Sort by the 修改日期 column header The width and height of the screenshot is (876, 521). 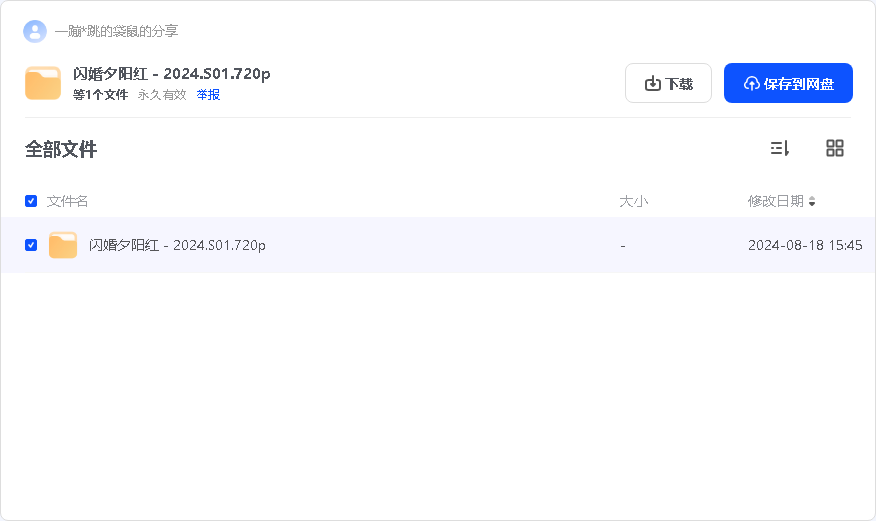(x=775, y=201)
